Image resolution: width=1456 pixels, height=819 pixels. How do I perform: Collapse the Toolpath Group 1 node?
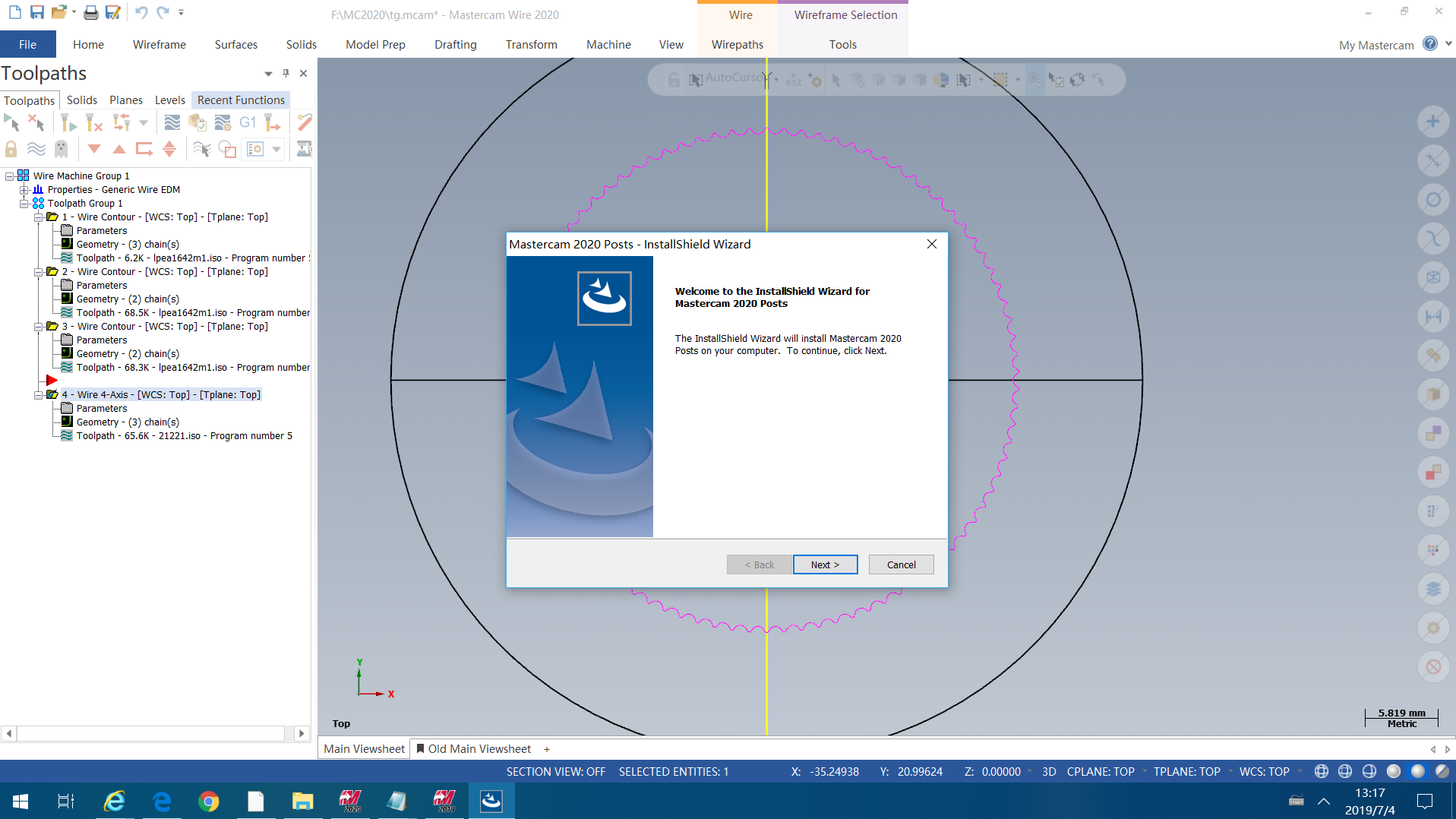(24, 204)
